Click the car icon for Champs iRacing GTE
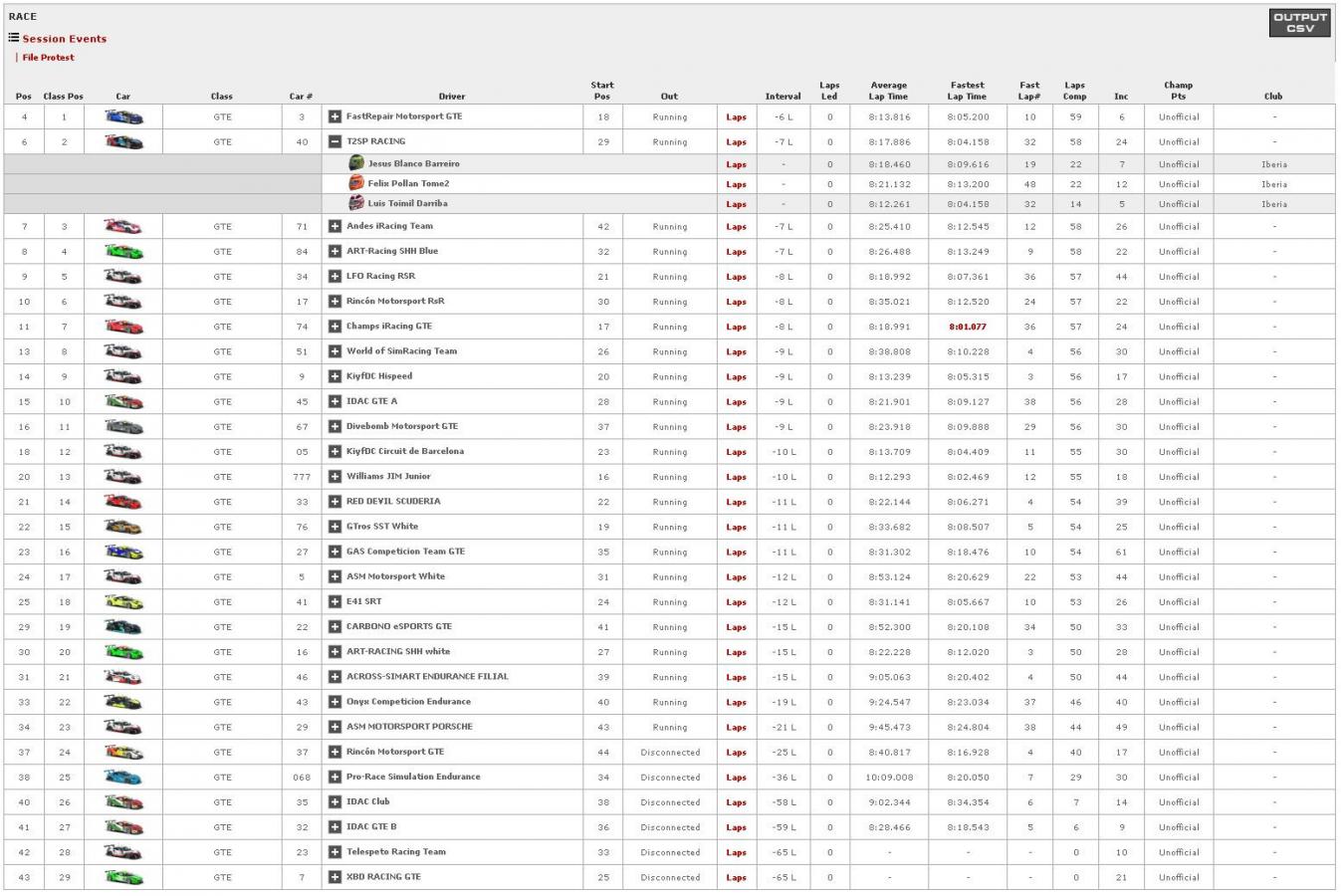The width and height of the screenshot is (1341, 896). pyautogui.click(x=123, y=327)
